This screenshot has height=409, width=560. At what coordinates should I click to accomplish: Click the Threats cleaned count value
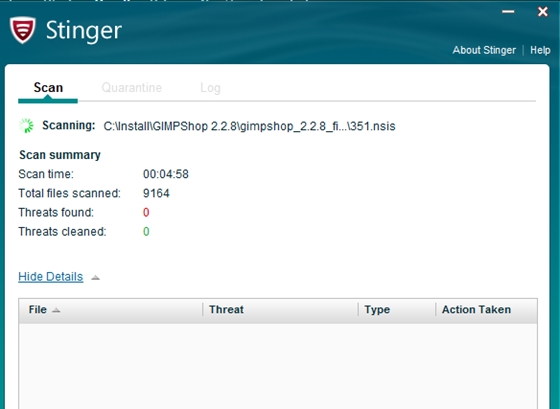[146, 232]
